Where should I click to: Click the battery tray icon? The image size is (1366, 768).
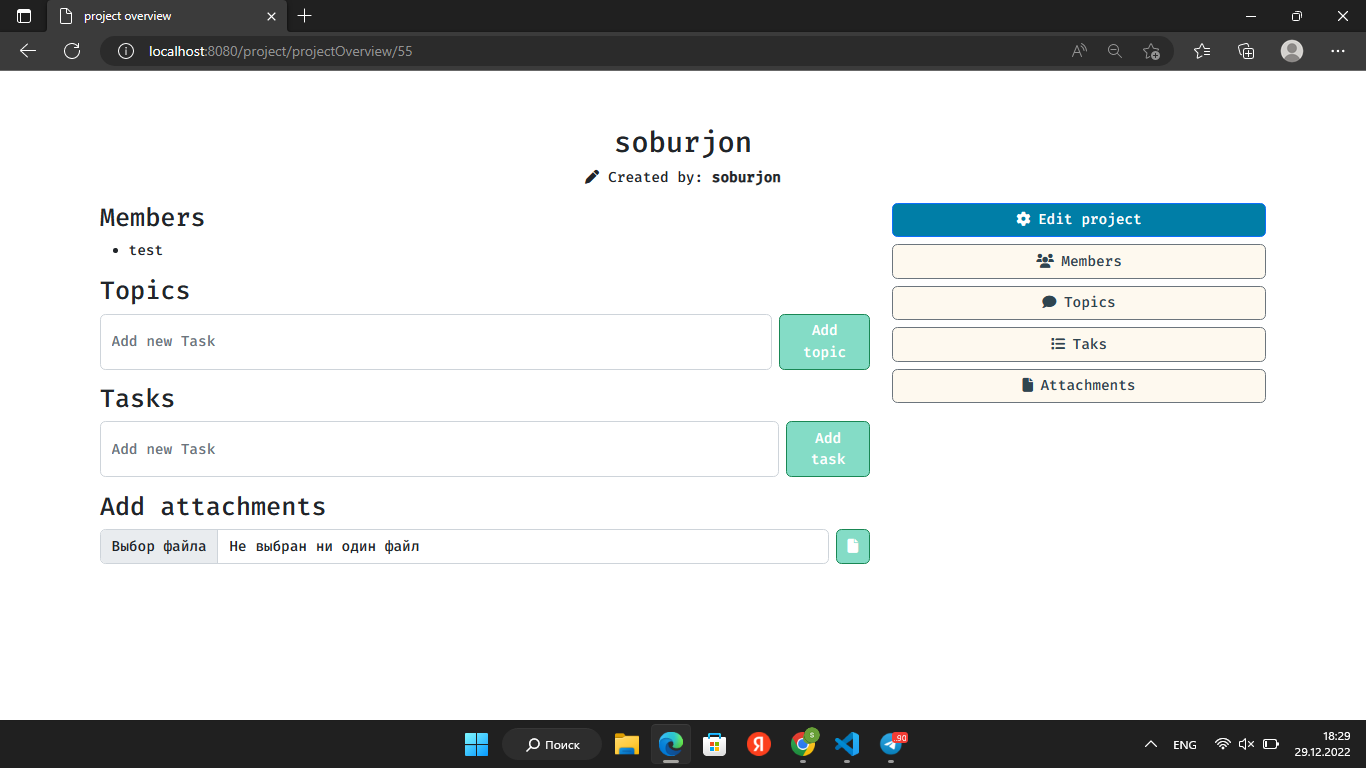[1271, 744]
